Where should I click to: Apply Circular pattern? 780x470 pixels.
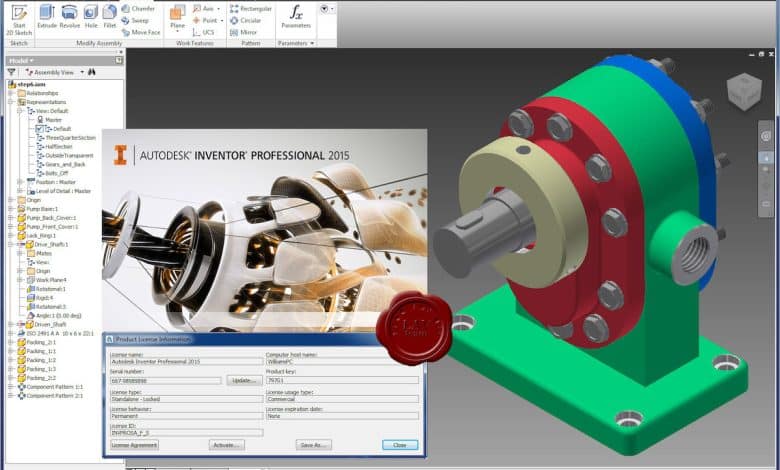pyautogui.click(x=245, y=20)
